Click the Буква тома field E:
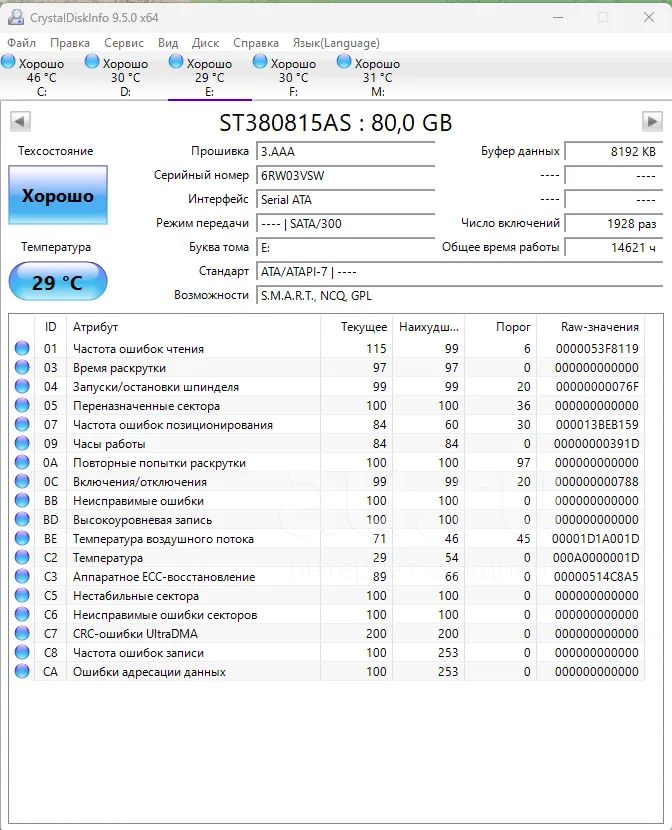 [346, 247]
